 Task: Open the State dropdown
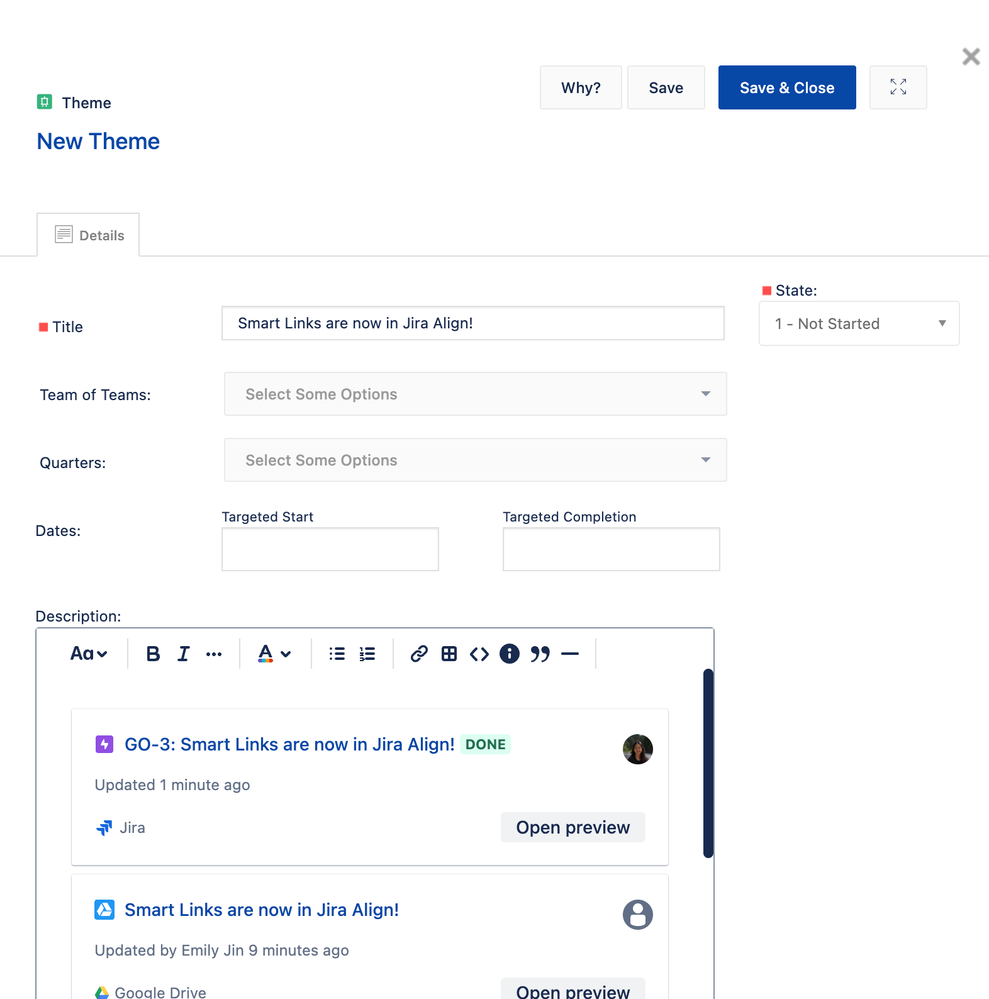pos(859,324)
